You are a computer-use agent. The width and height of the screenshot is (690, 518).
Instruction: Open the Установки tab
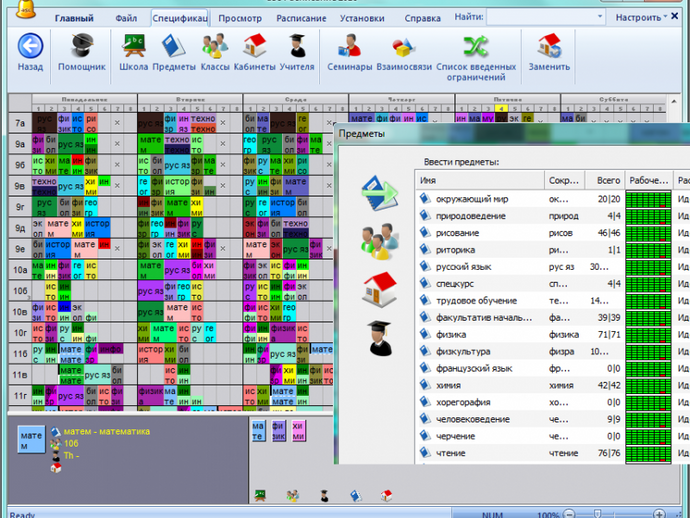click(362, 18)
